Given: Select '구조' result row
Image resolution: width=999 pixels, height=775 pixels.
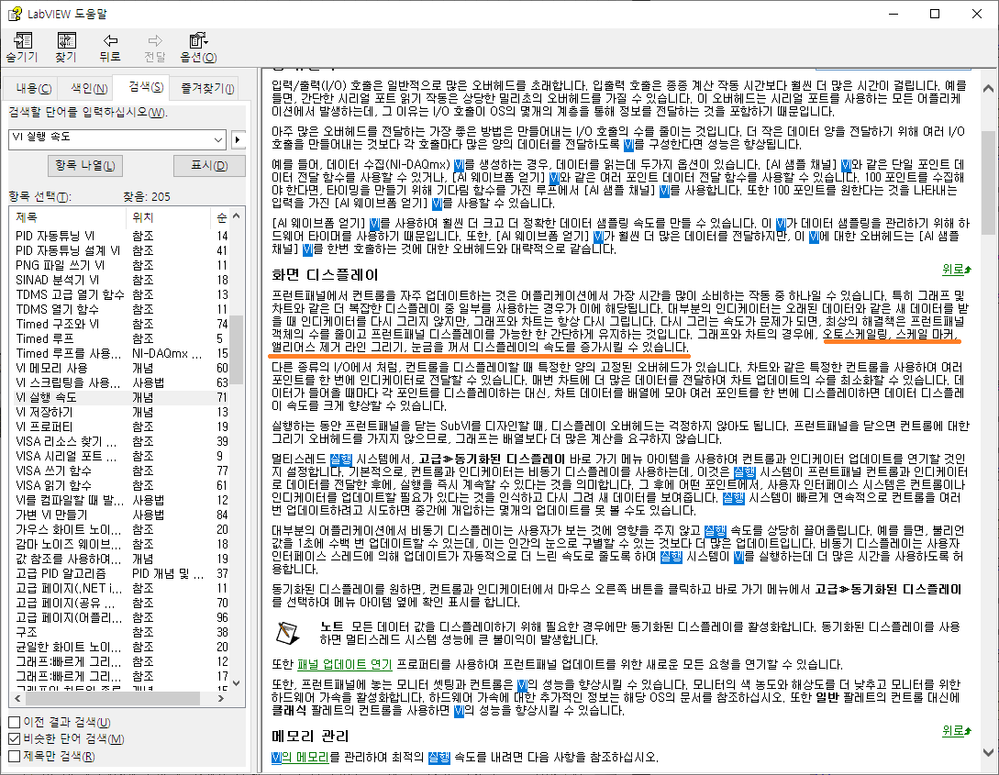Looking at the screenshot, I should 120,632.
